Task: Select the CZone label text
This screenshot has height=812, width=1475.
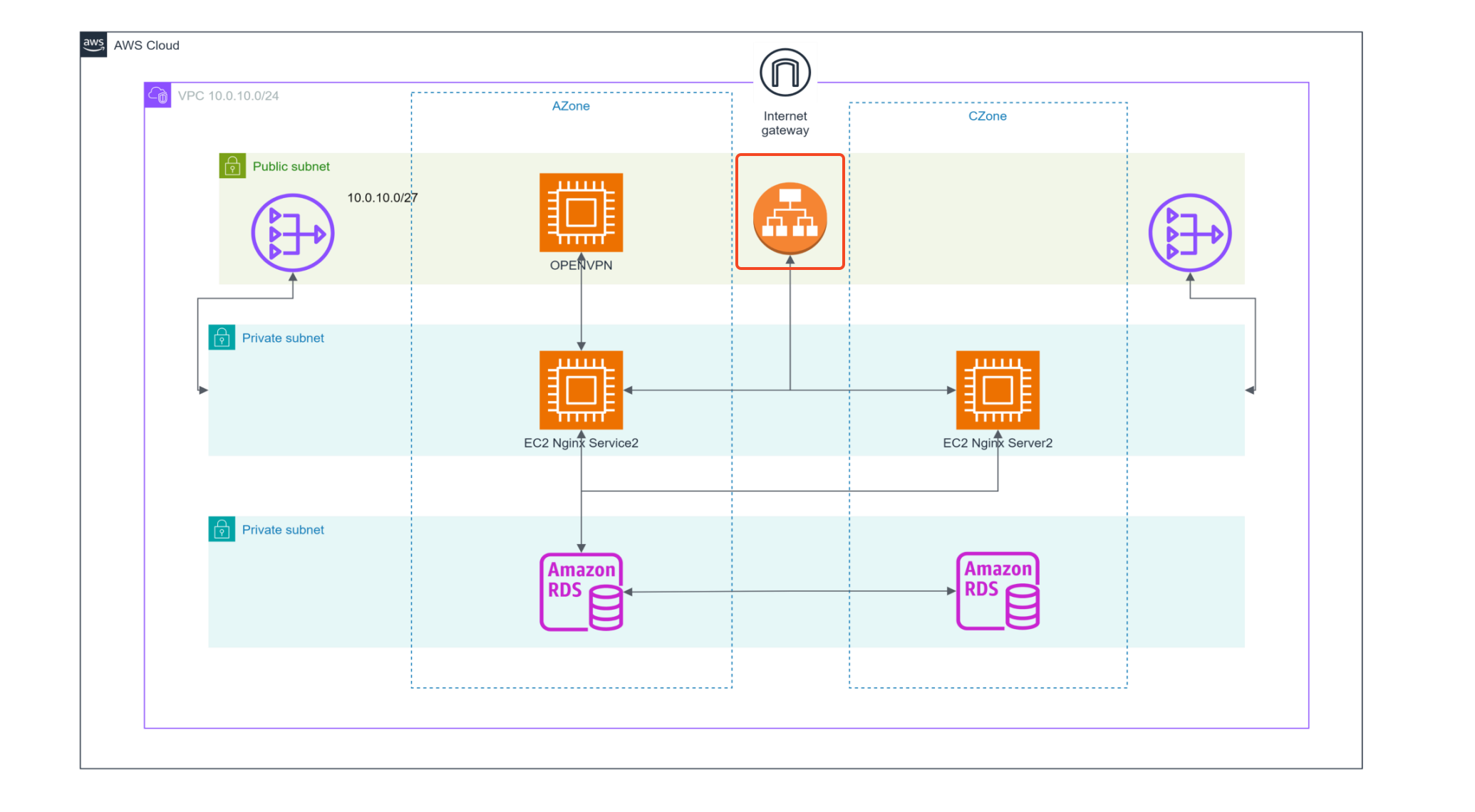Action: point(987,116)
